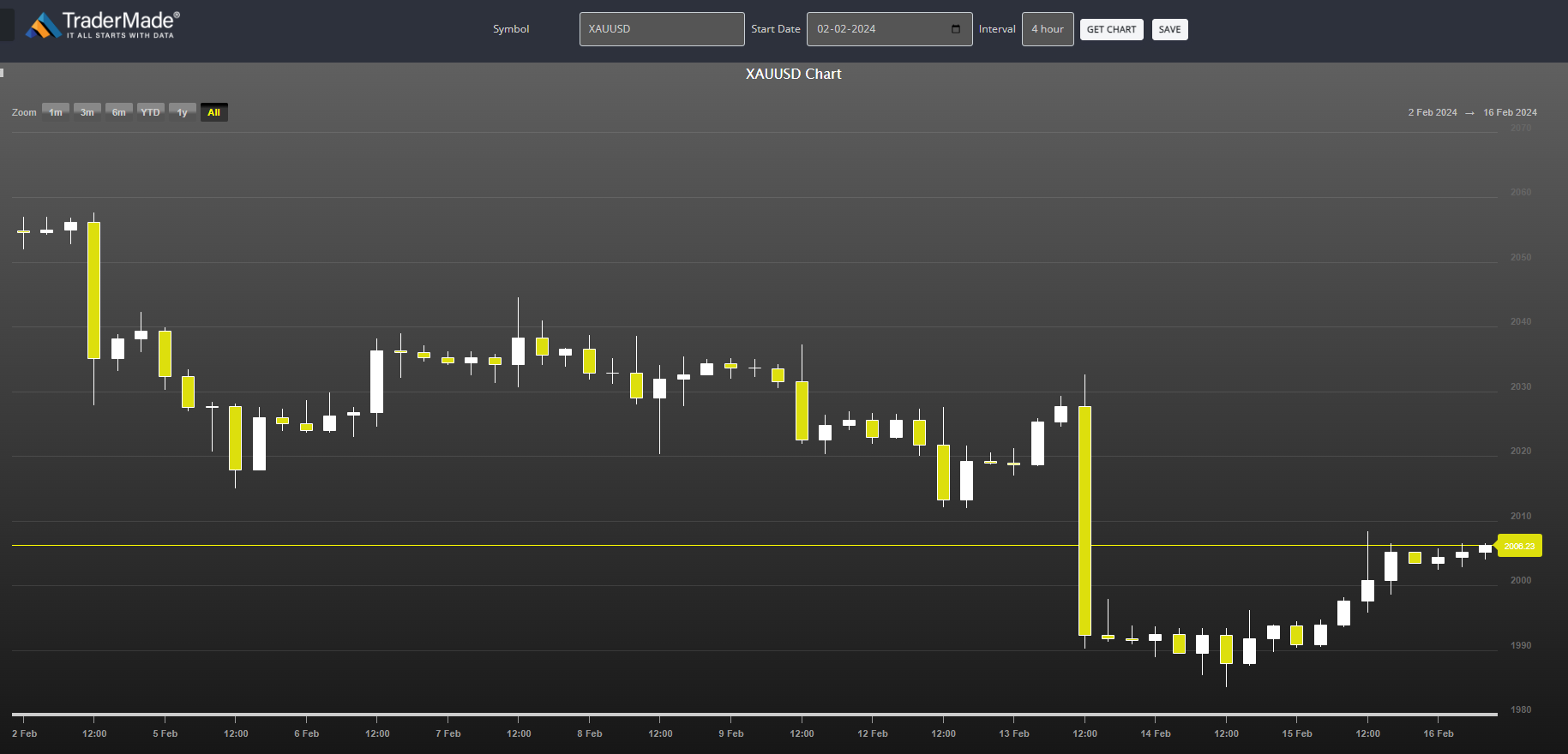This screenshot has height=754, width=1568.
Task: Click the 2 Feb 2024 range start date
Action: coord(1433,112)
